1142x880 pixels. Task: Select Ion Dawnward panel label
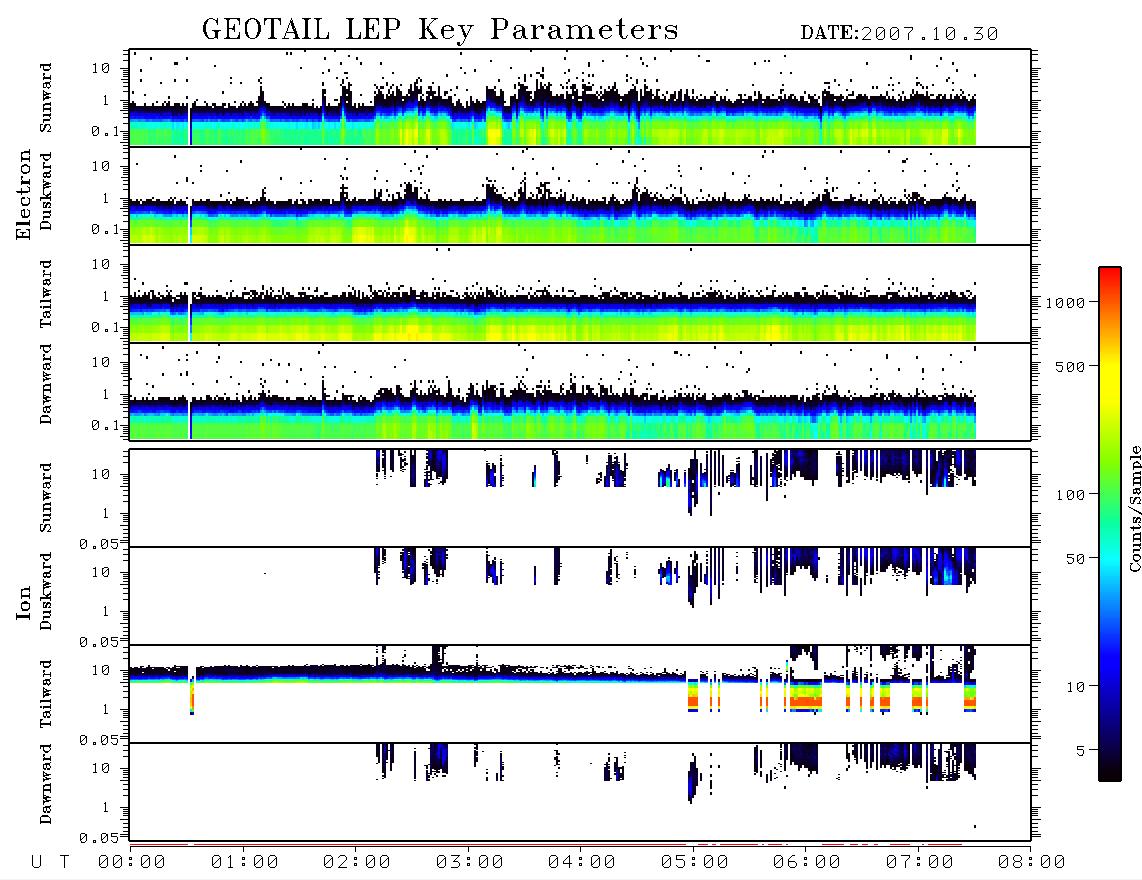point(46,784)
